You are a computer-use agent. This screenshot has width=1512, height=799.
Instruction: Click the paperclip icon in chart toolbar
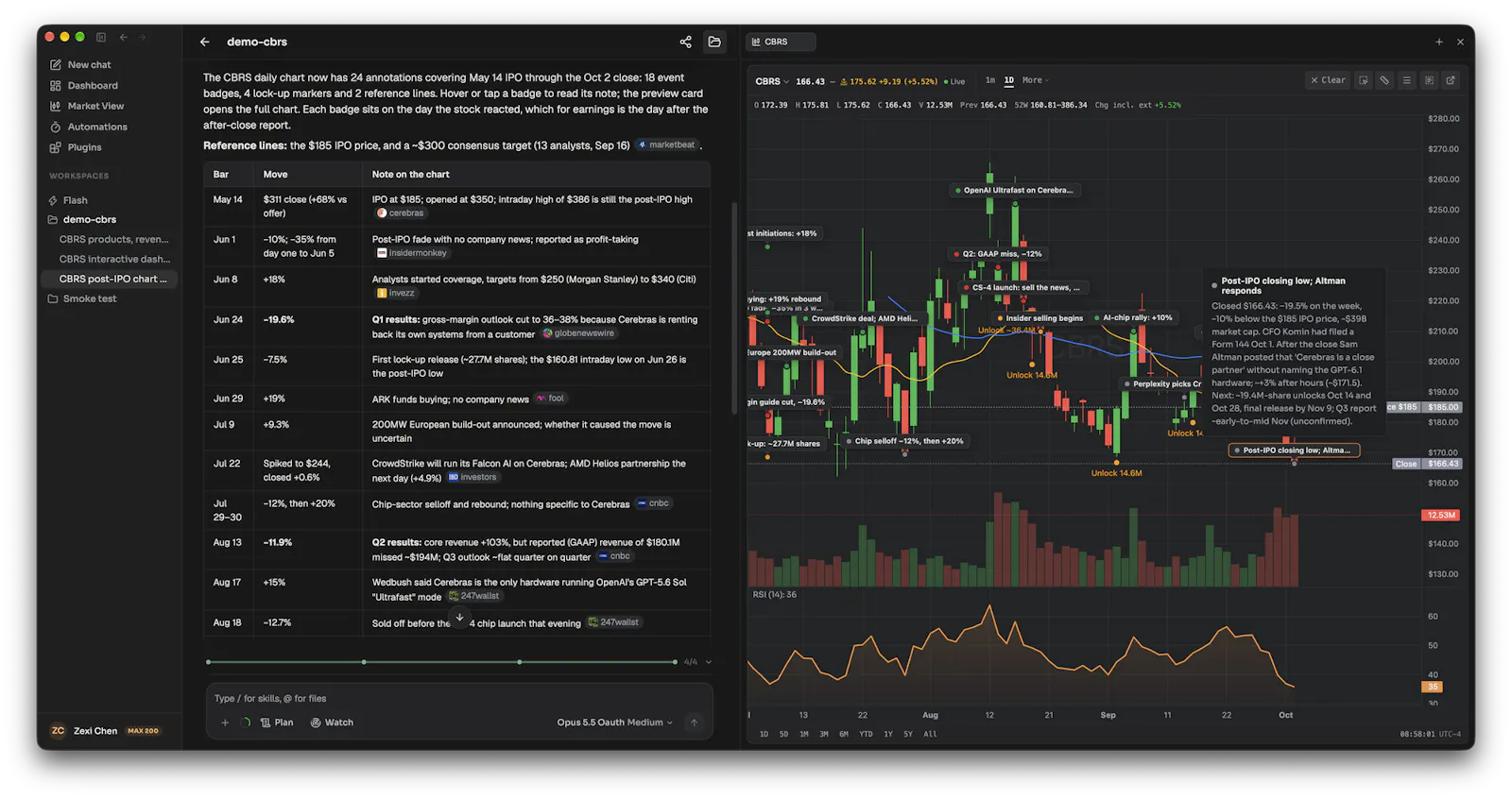point(1384,81)
